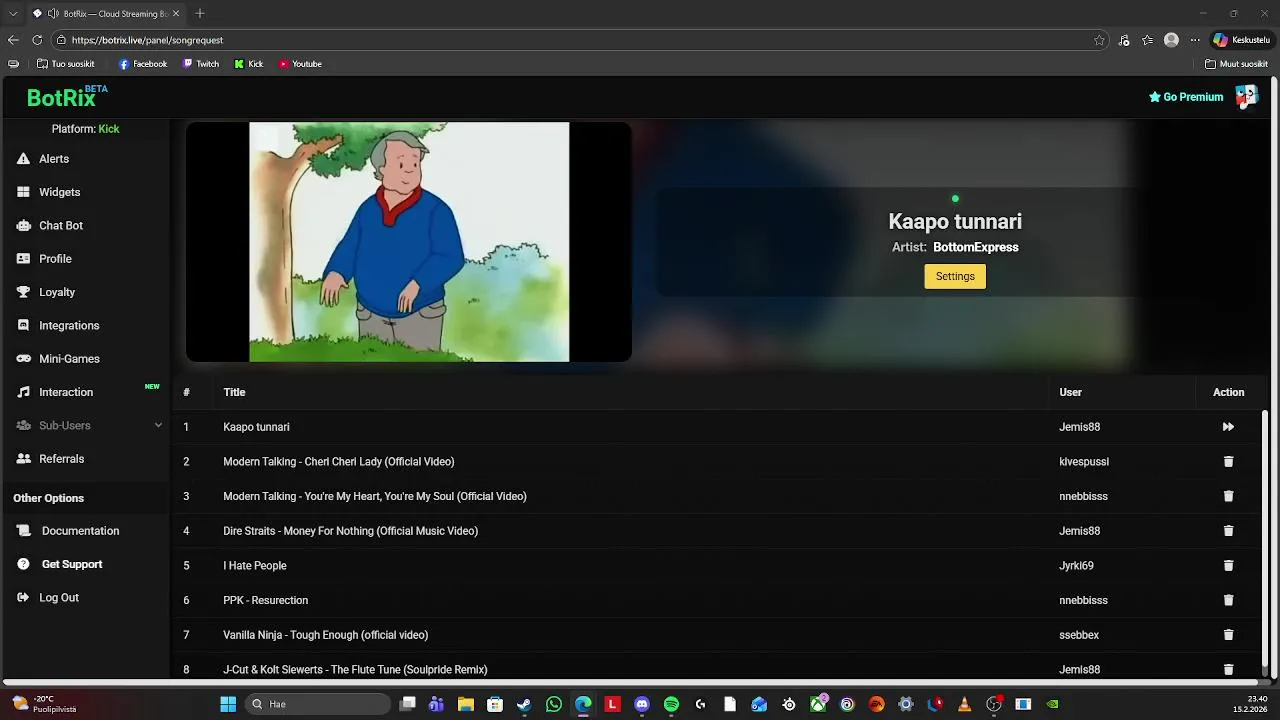Image resolution: width=1280 pixels, height=720 pixels.
Task: Click user kivespussi in queue
Action: point(1084,462)
